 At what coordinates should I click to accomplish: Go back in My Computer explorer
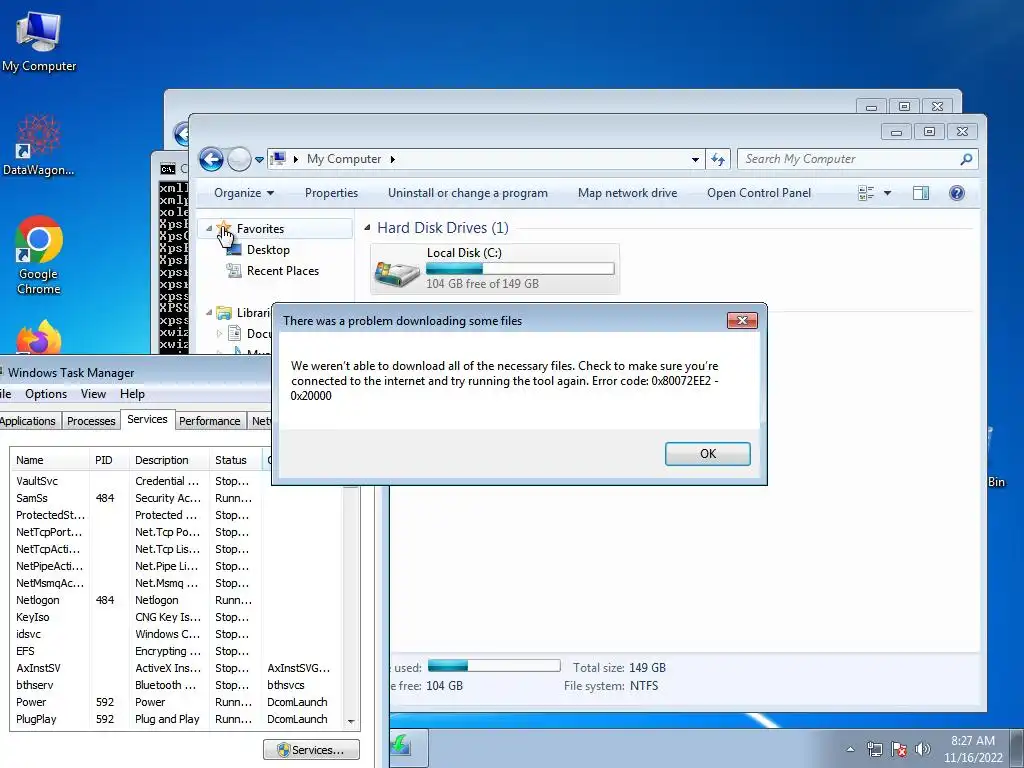211,159
